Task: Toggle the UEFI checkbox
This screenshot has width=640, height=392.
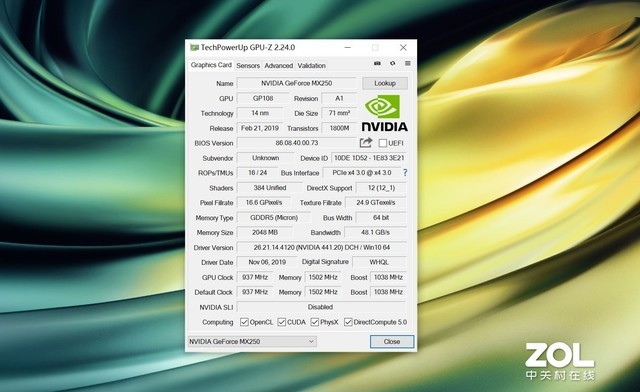Action: tap(382, 143)
